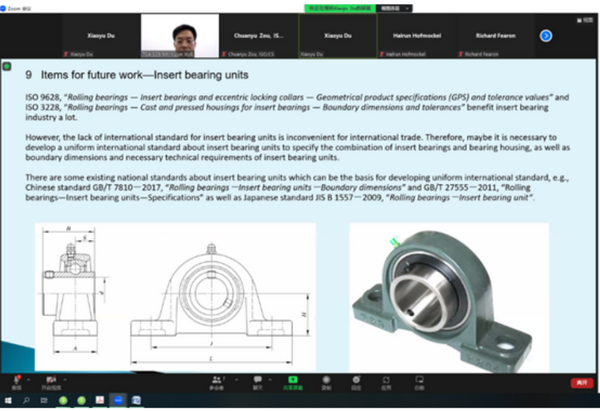Select the Chuanyu Zou participant tile
600x411 pixels.
click(x=259, y=36)
